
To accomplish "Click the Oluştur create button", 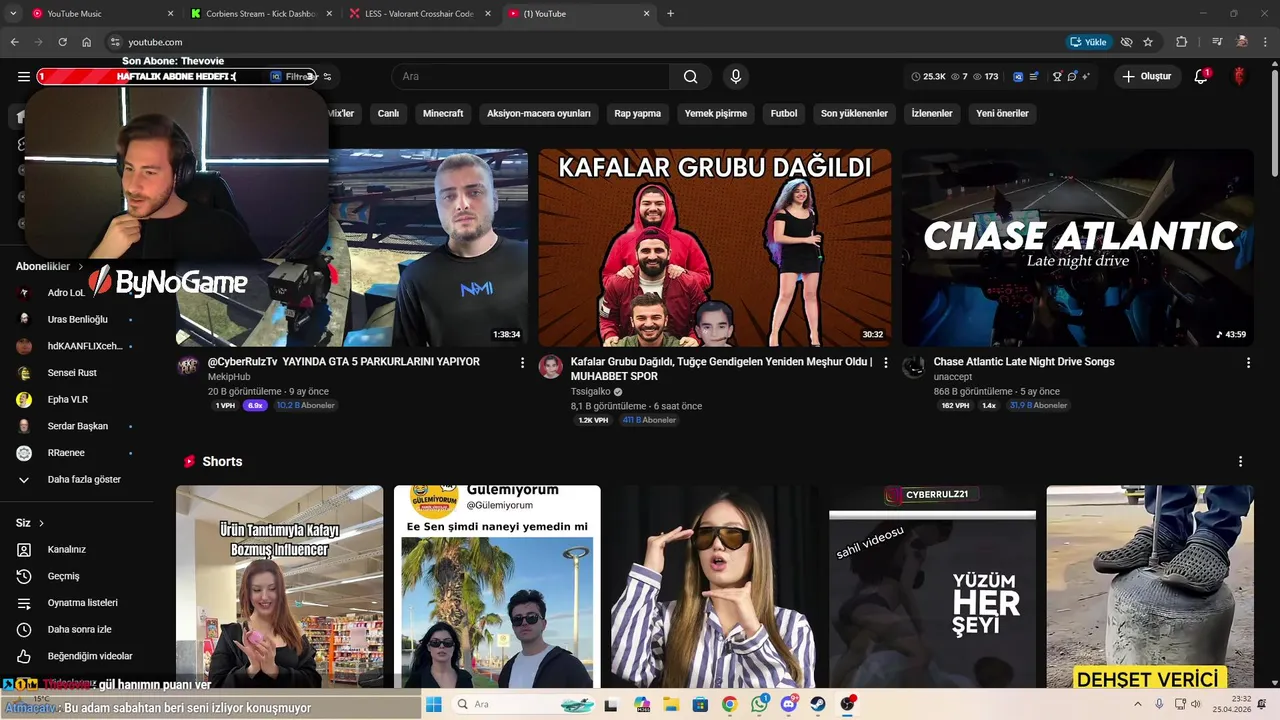I will [1147, 77].
